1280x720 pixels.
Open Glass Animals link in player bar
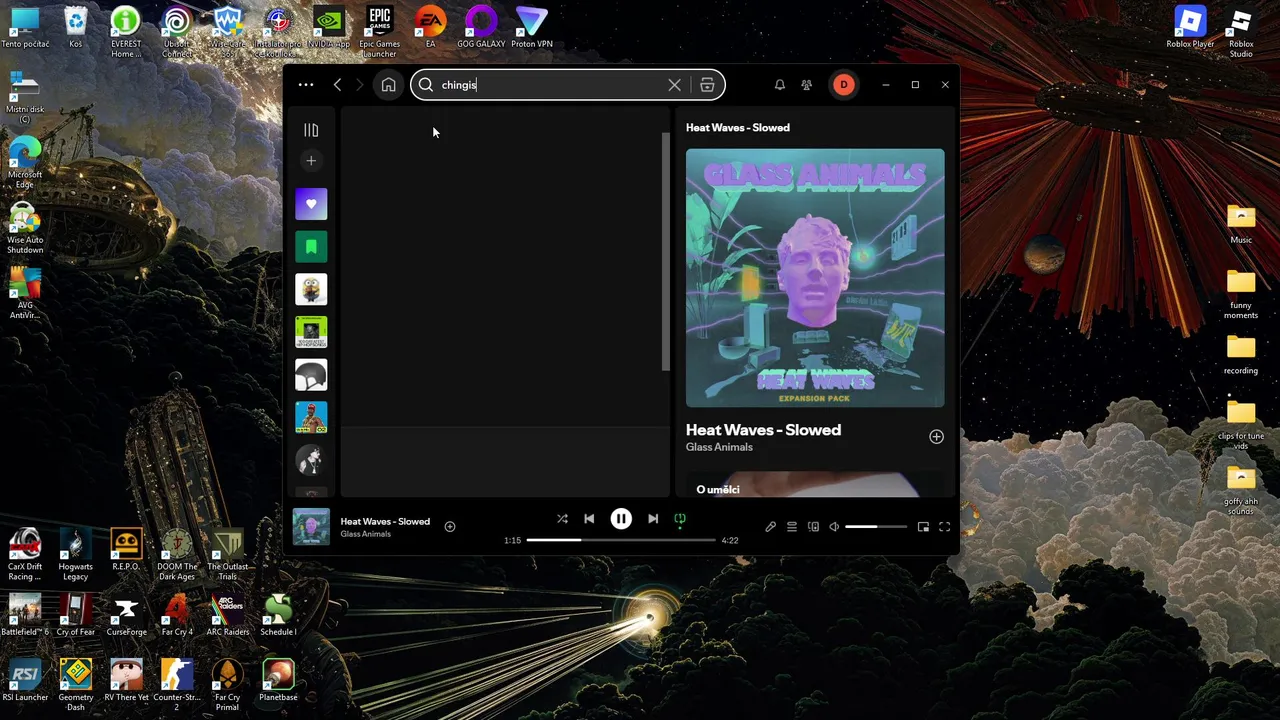click(x=365, y=534)
